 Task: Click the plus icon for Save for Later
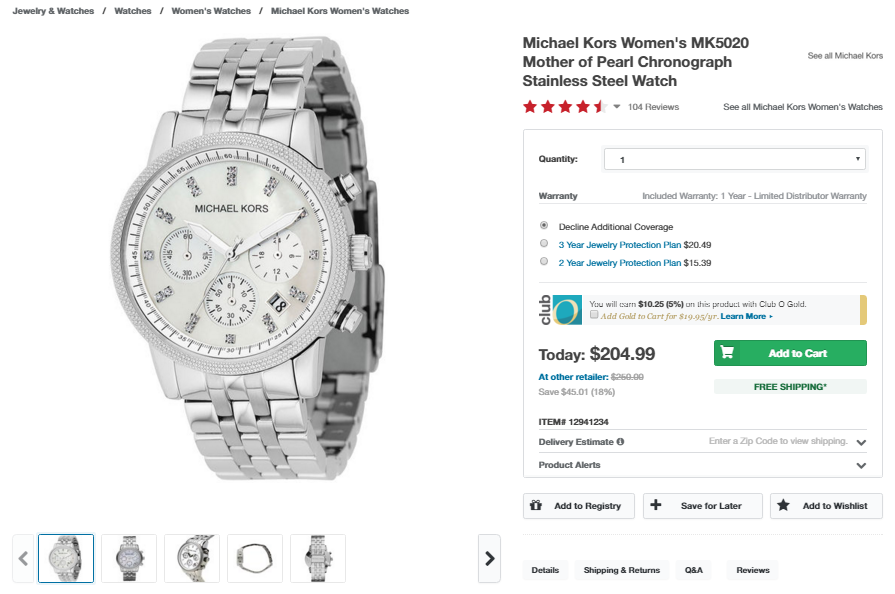(x=656, y=505)
